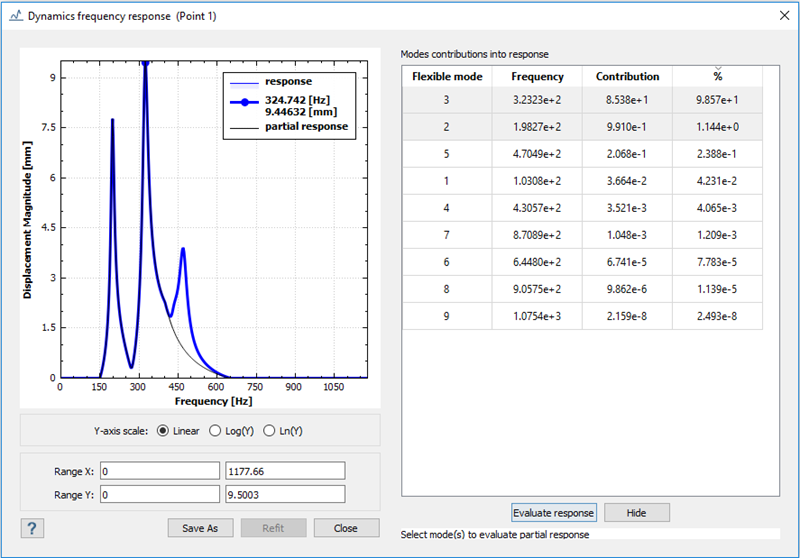Click Range X minimum input field

pos(158,471)
